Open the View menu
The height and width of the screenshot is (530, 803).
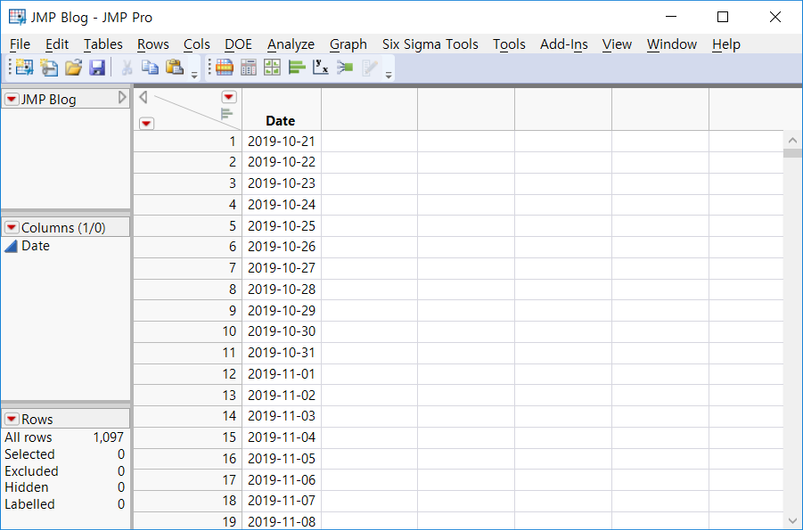[x=617, y=45]
